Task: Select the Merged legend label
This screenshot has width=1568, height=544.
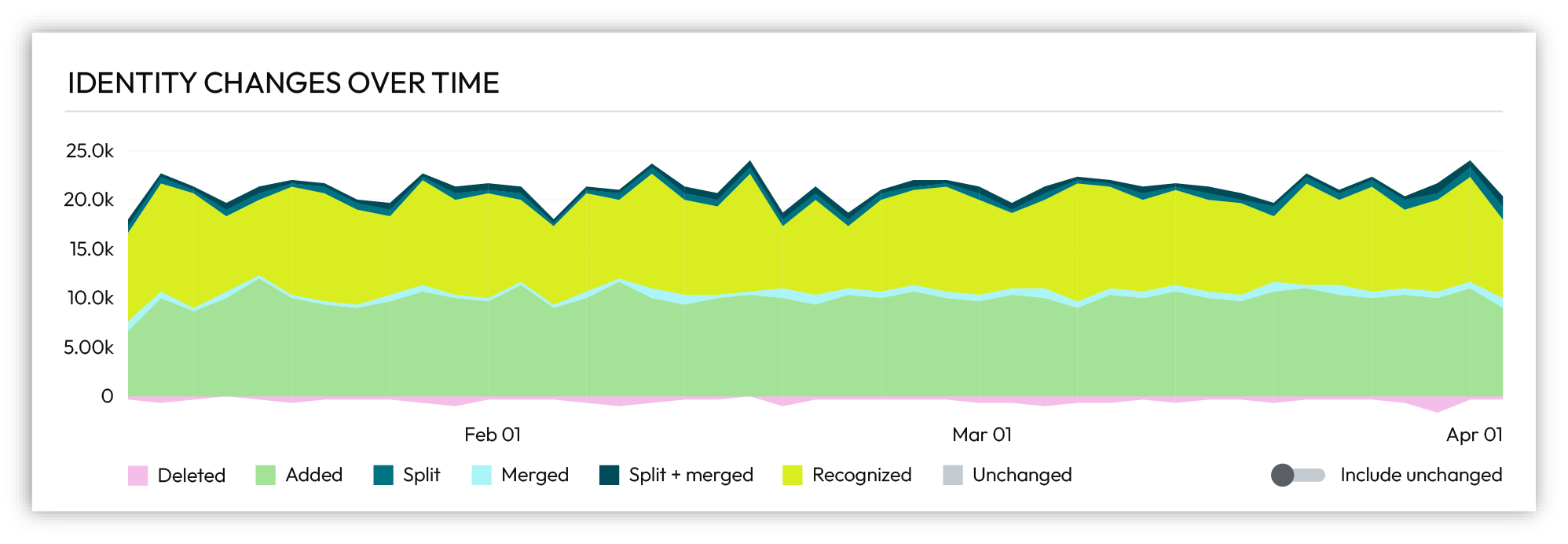Action: (x=535, y=475)
